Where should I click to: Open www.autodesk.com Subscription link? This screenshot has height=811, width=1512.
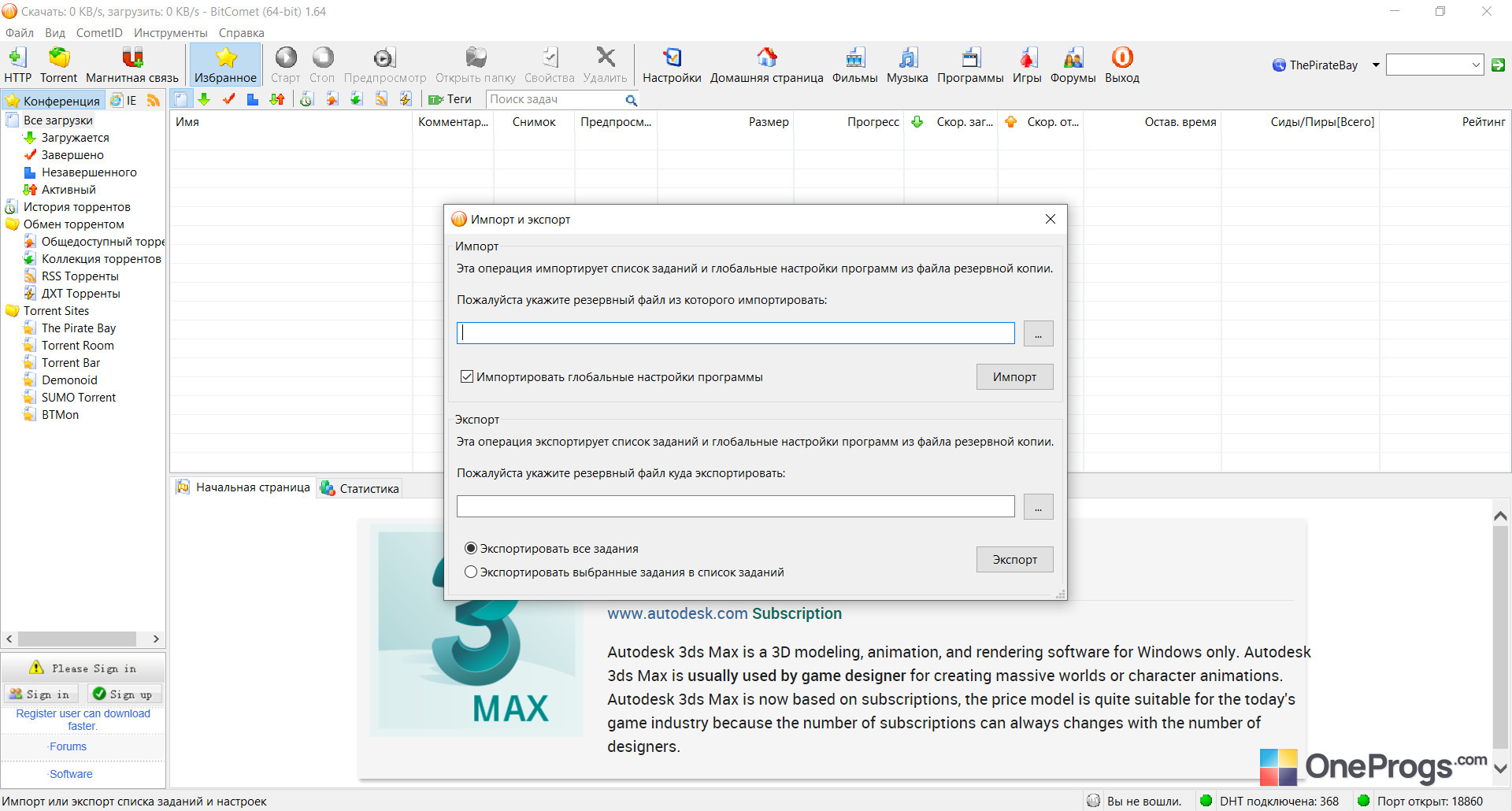coord(724,613)
